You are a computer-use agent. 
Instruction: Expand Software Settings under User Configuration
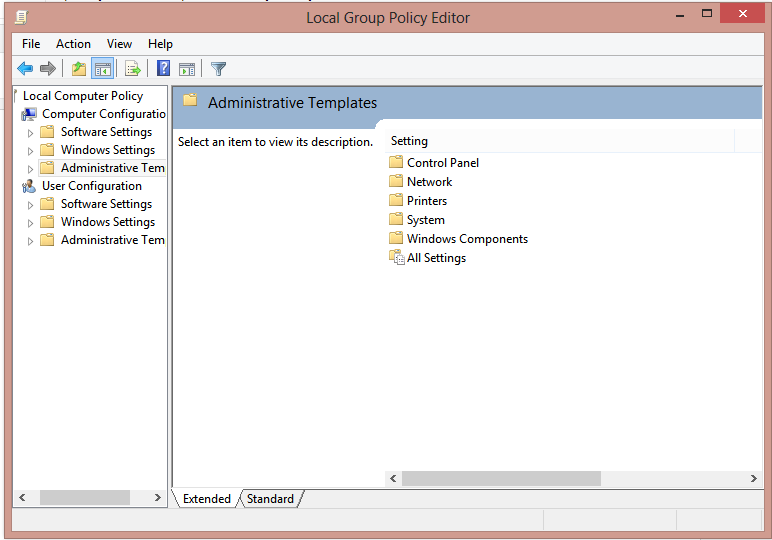click(x=30, y=205)
